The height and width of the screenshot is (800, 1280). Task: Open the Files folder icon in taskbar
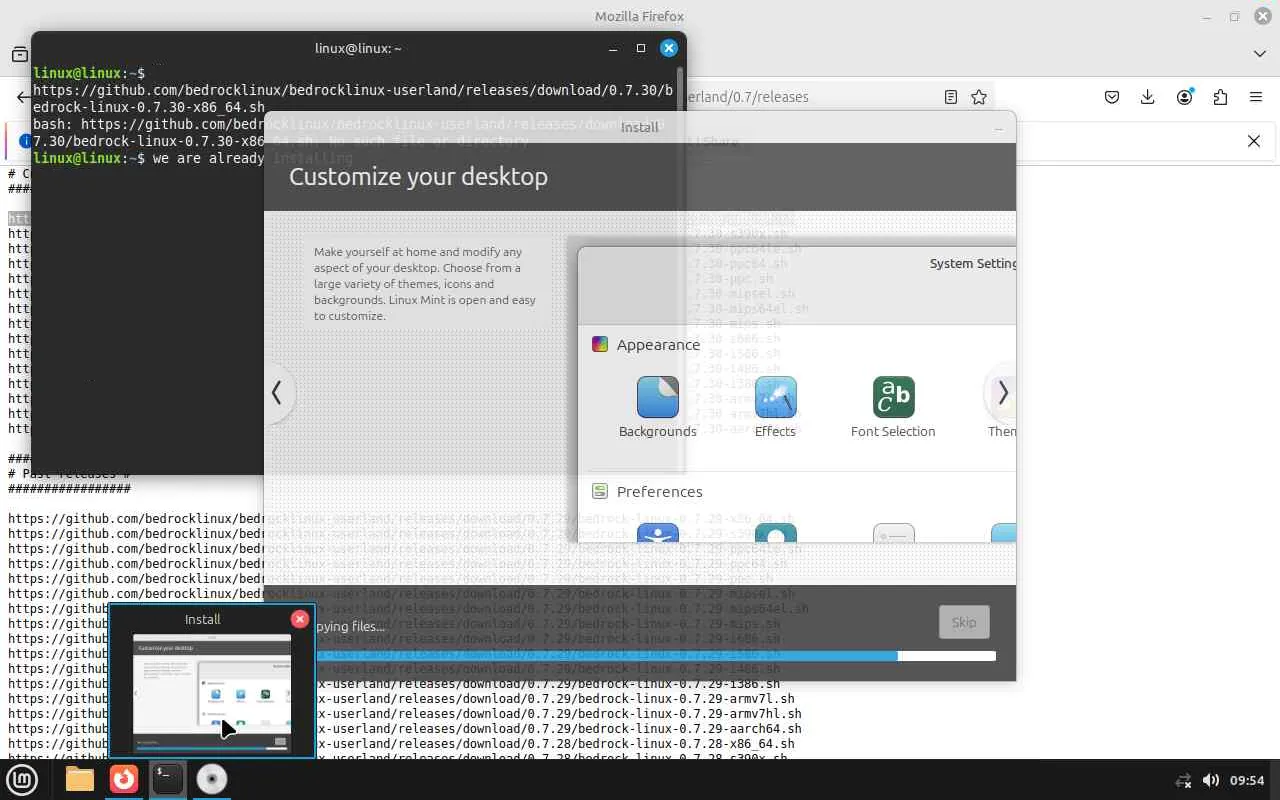tap(80, 779)
